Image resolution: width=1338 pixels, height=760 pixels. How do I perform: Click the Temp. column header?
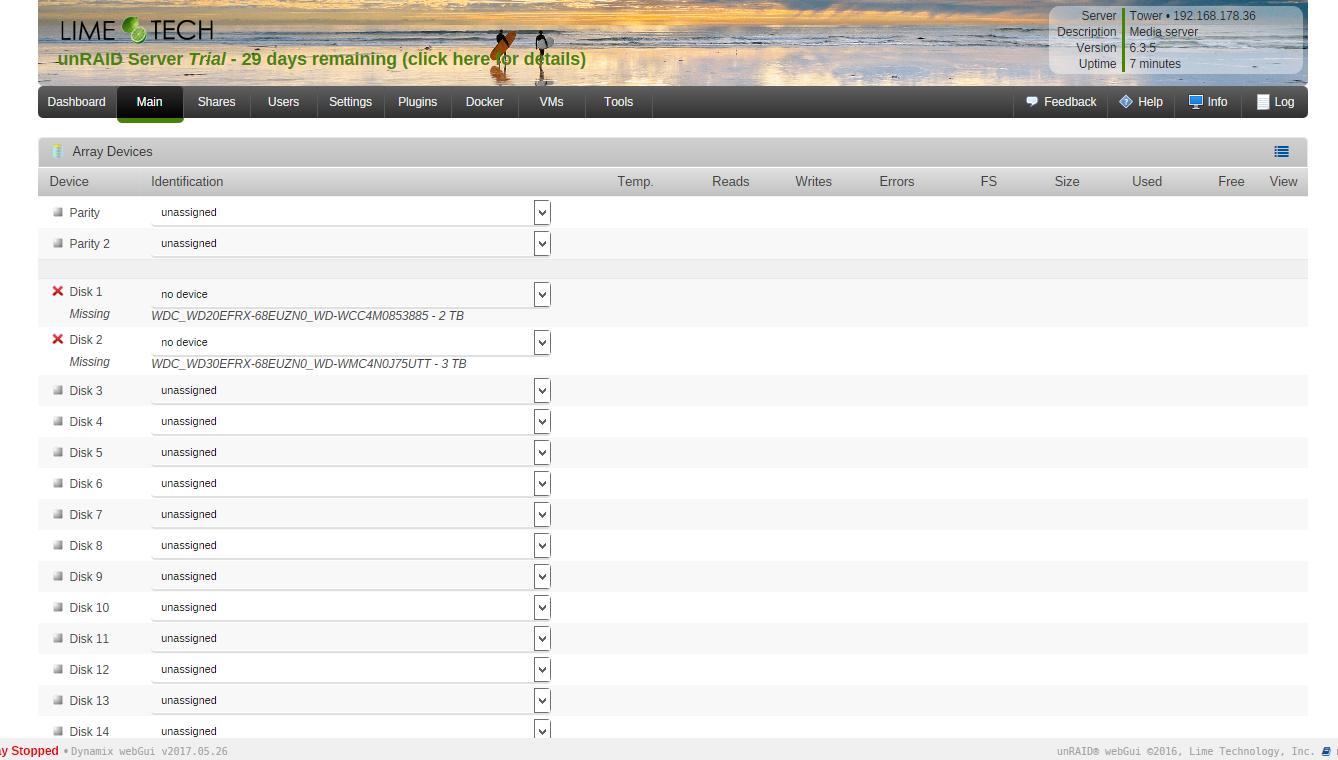point(635,182)
